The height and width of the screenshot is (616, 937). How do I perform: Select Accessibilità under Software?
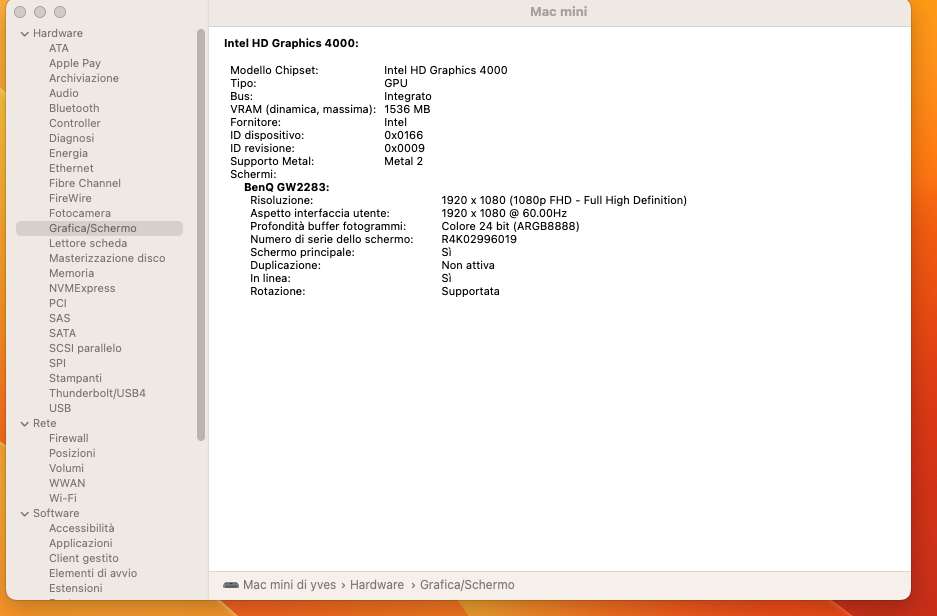81,528
